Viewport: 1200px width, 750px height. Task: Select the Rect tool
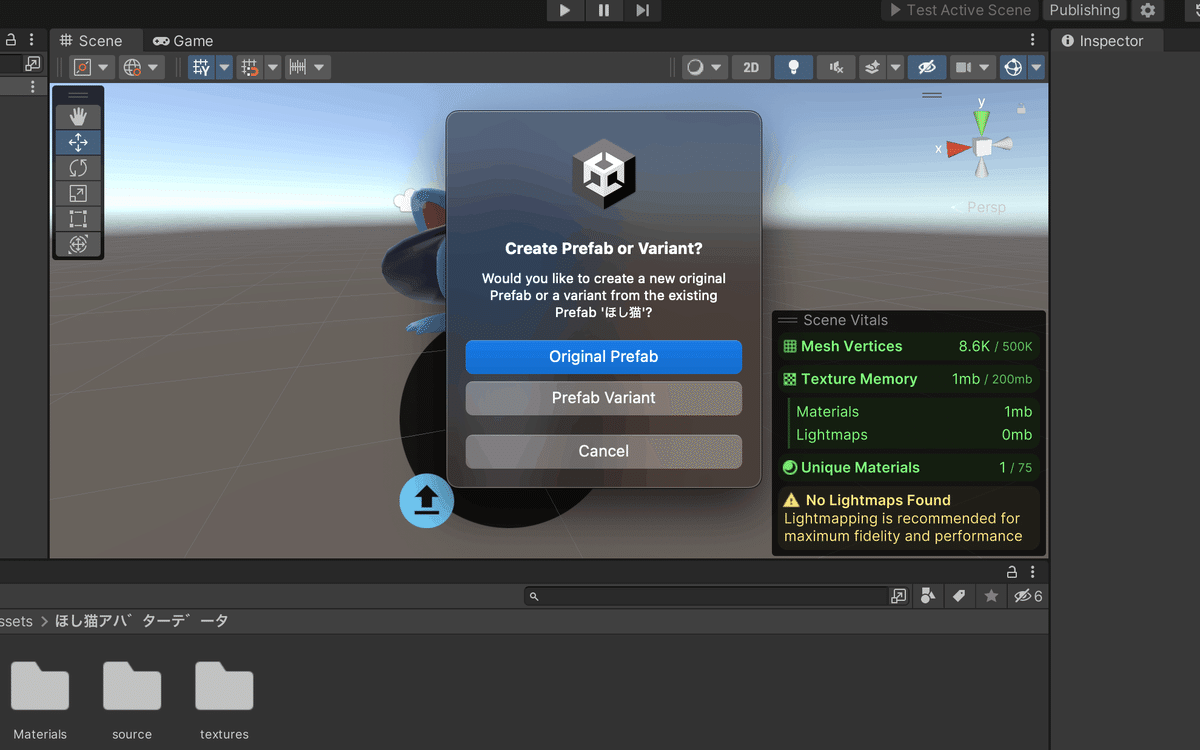pyautogui.click(x=78, y=219)
